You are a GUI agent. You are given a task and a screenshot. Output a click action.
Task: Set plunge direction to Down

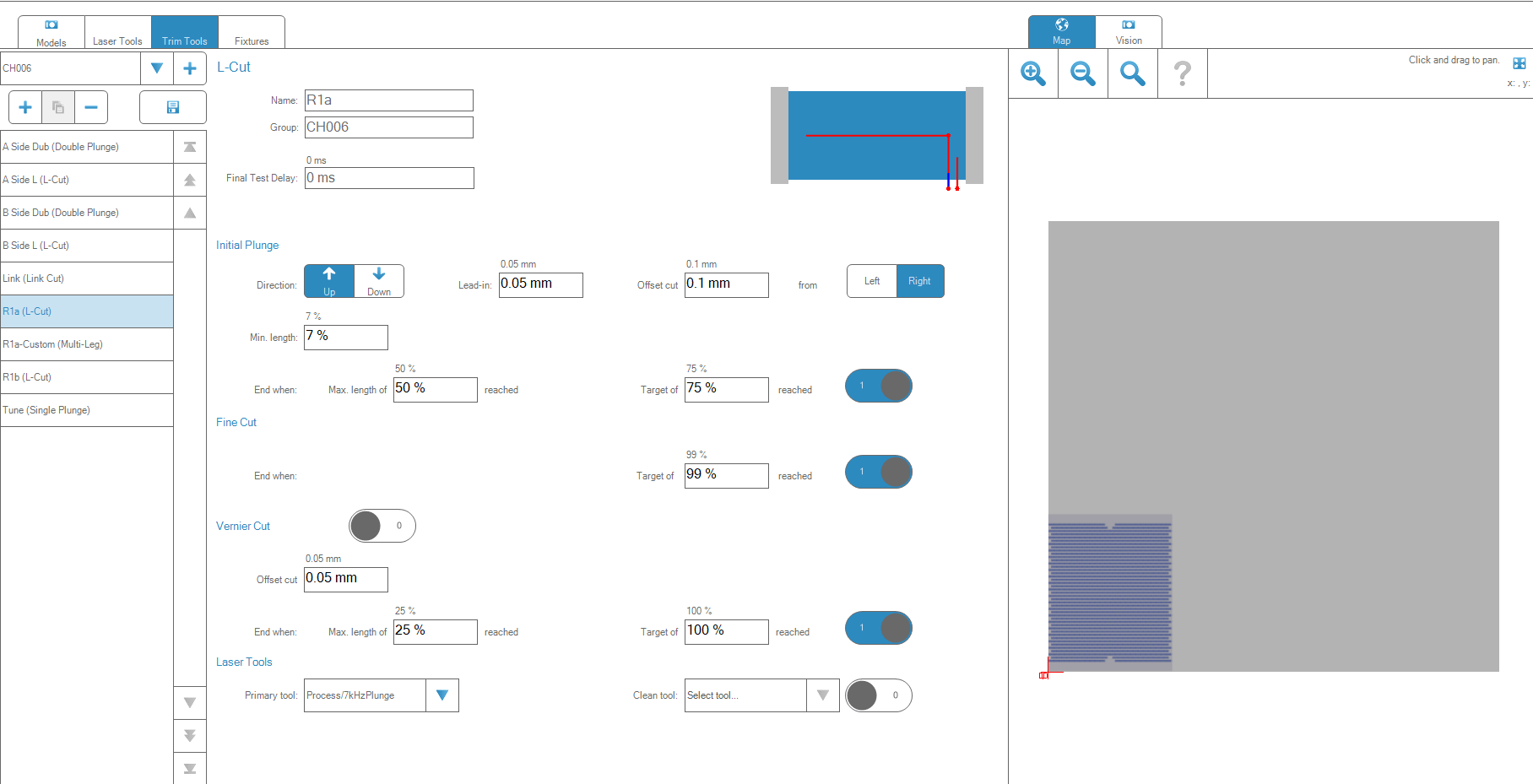coord(379,281)
